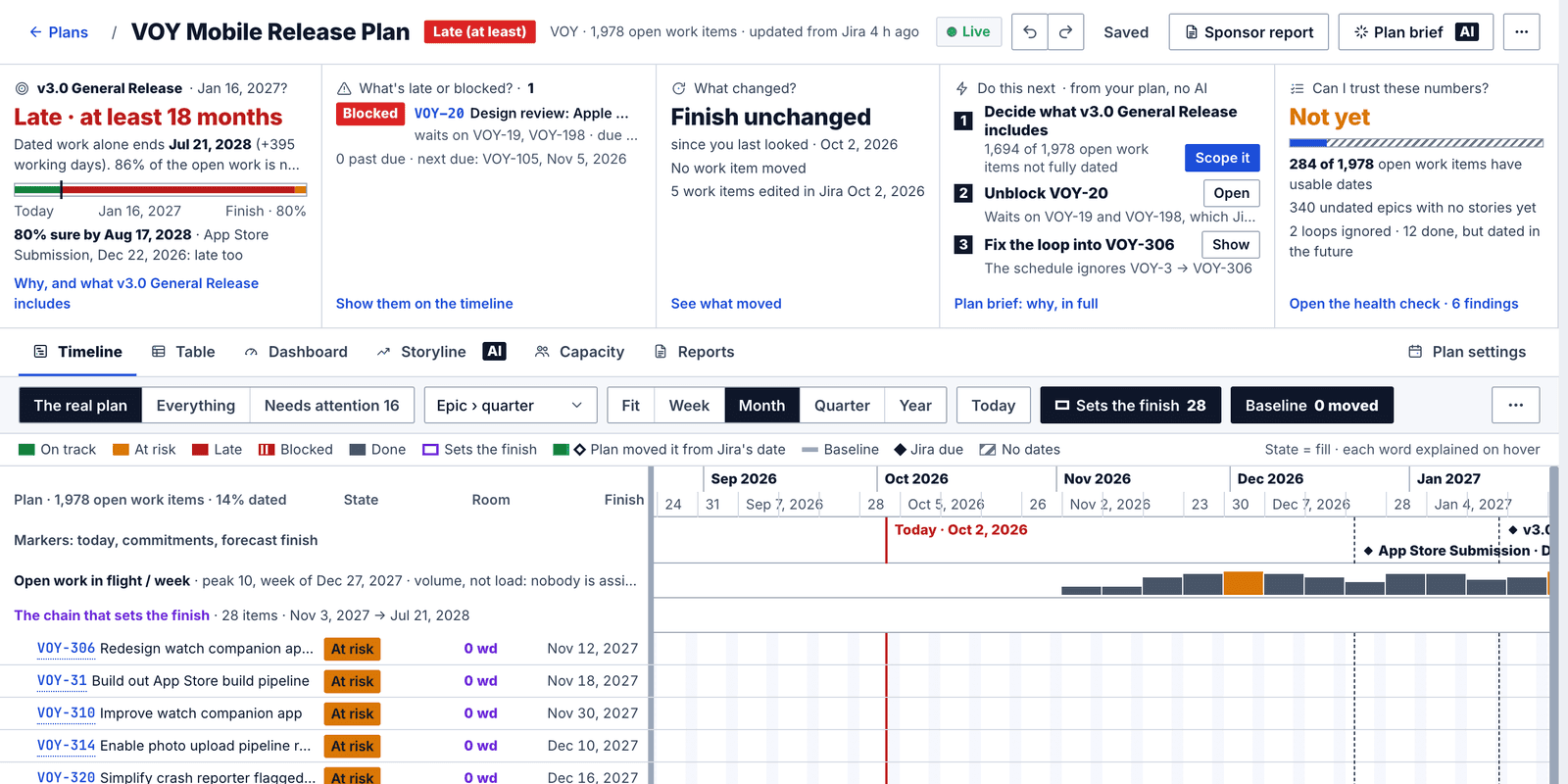Open the timeline toolbar overflow menu
Viewport: 1568px width, 784px height.
tap(1516, 405)
